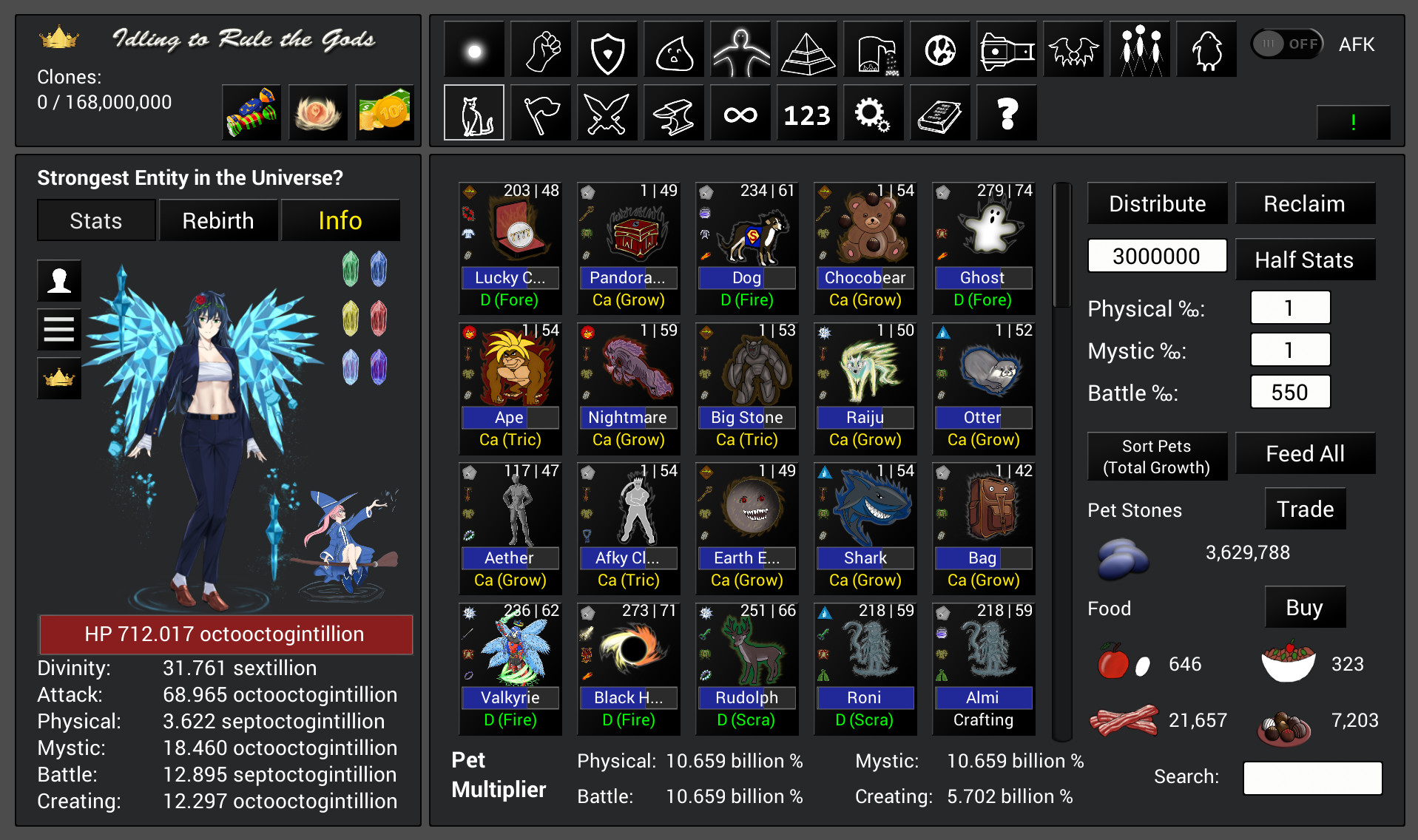The width and height of the screenshot is (1418, 840).
Task: Open the flag challenges icon
Action: click(540, 112)
